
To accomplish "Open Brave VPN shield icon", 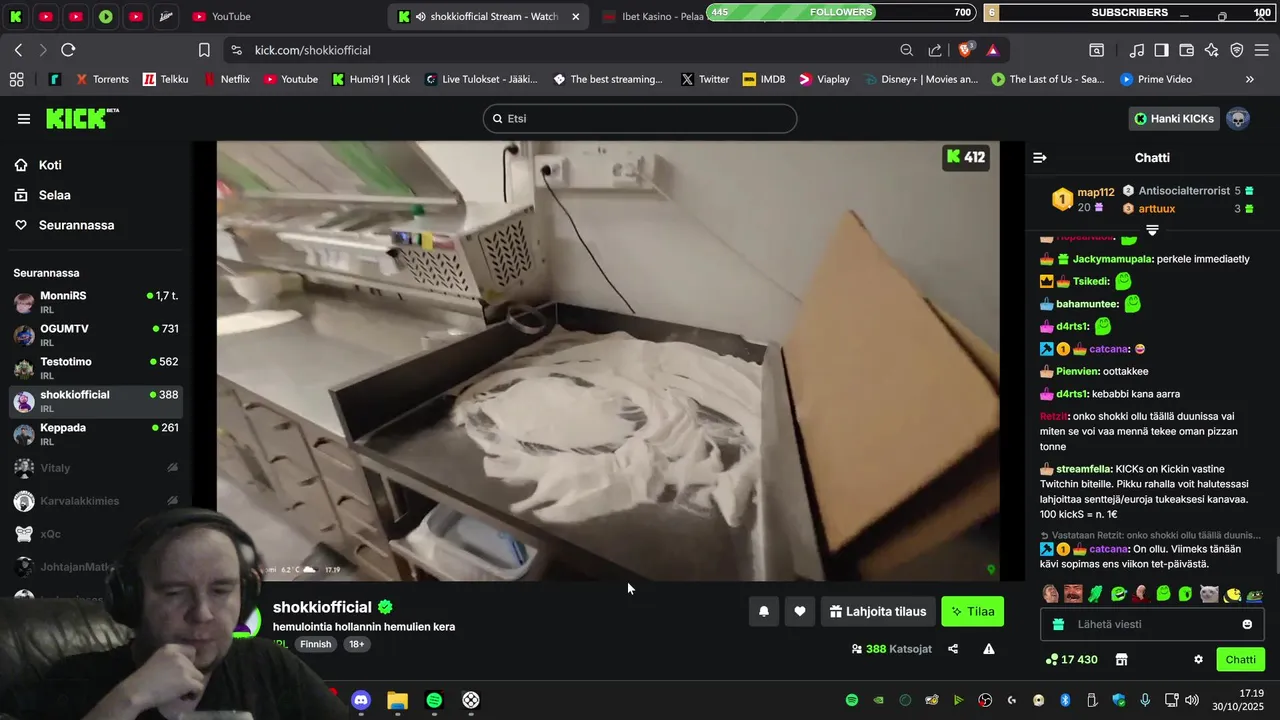I will click(1237, 50).
